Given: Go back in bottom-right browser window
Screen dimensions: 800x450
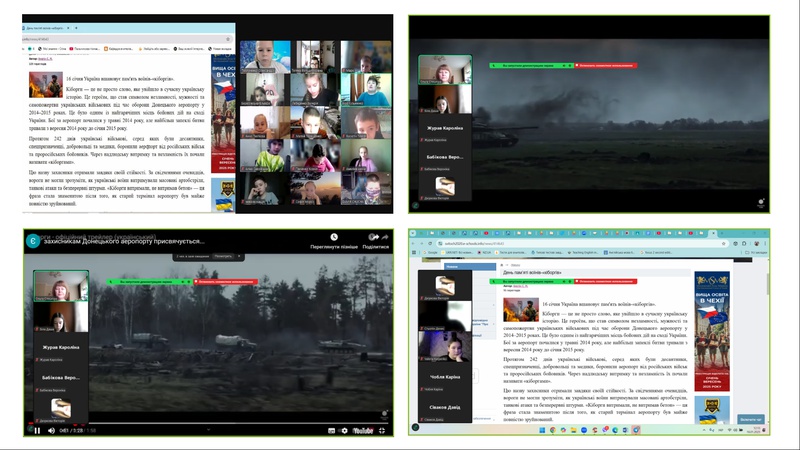Looking at the screenshot, I should pyautogui.click(x=414, y=243).
